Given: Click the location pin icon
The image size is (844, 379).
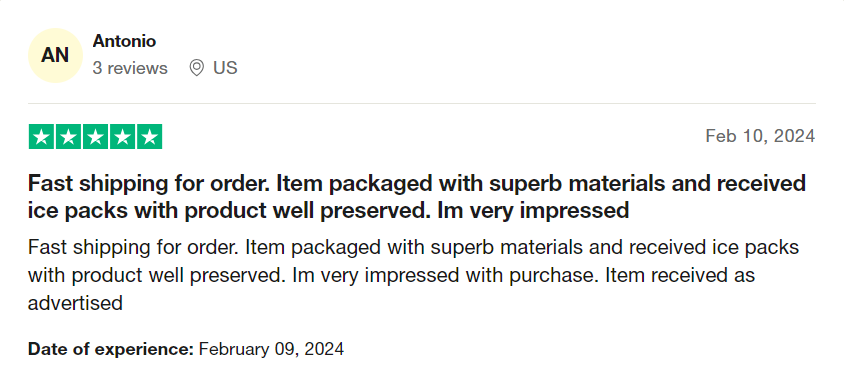Looking at the screenshot, I should 197,68.
